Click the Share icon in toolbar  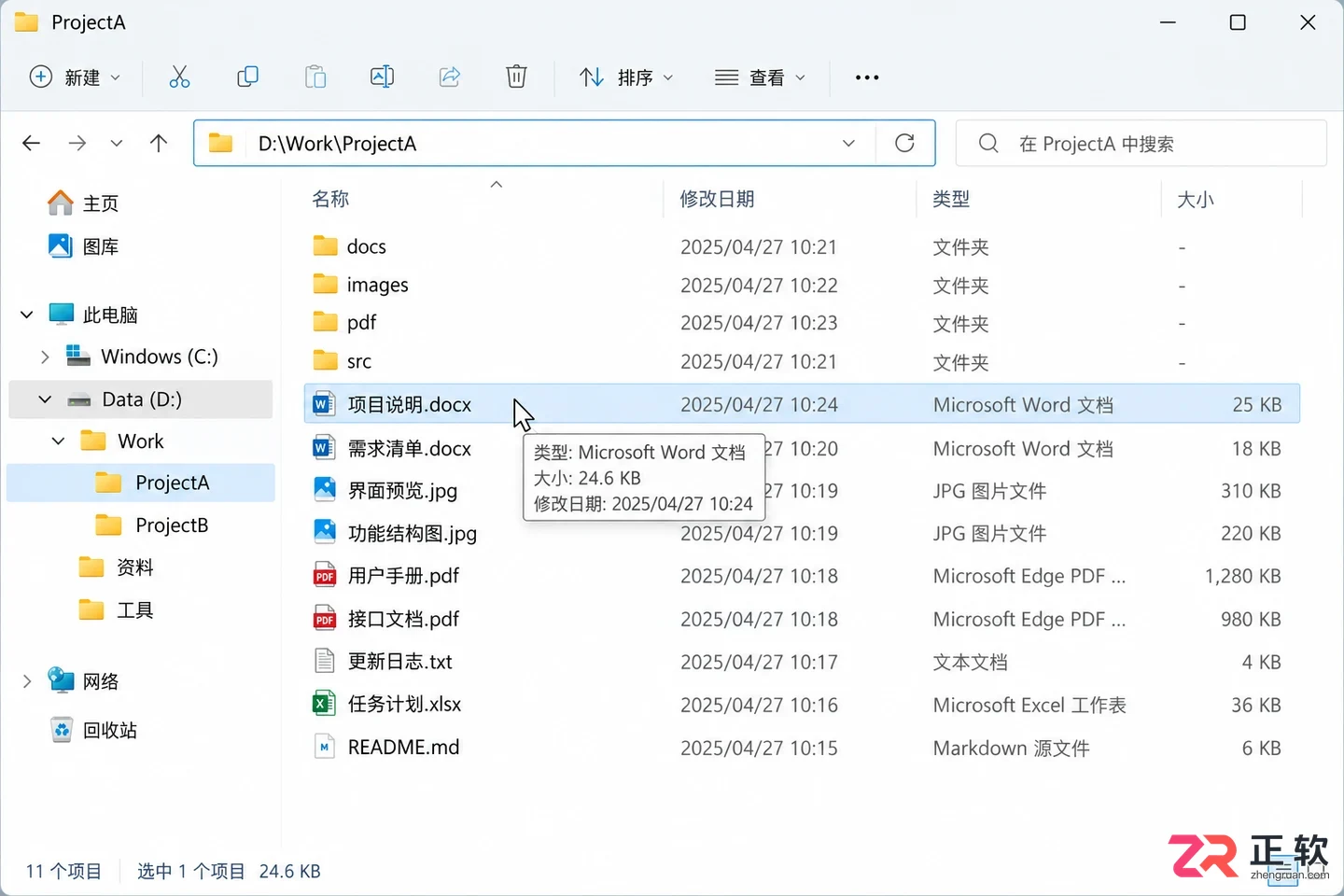pyautogui.click(x=450, y=77)
